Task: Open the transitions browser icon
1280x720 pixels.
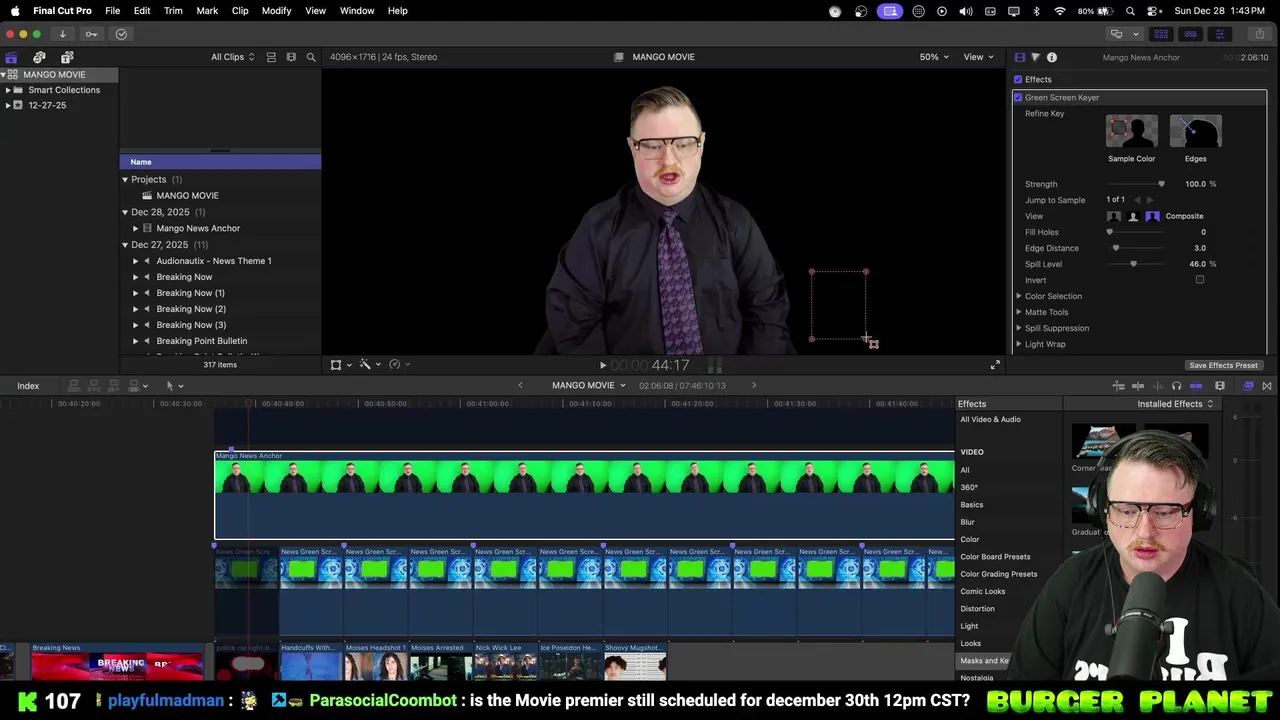Action: (1267, 386)
